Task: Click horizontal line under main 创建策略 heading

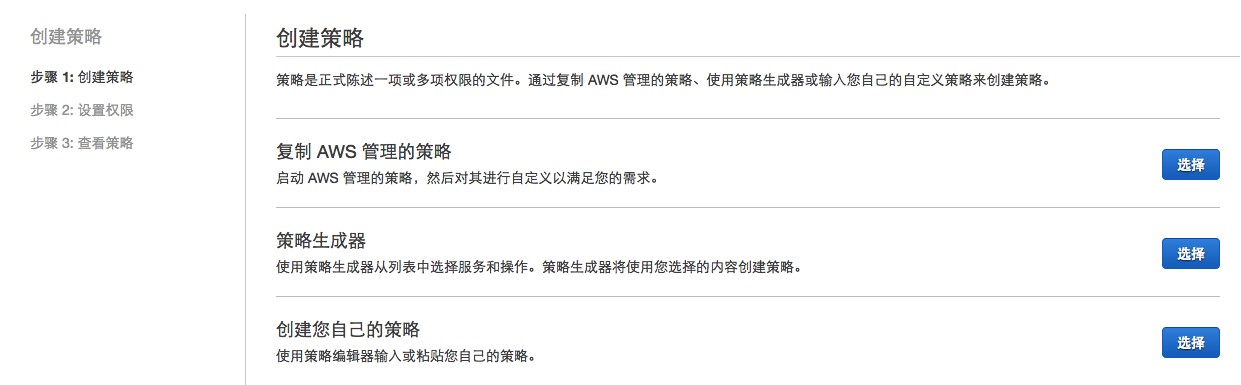Action: coord(758,57)
